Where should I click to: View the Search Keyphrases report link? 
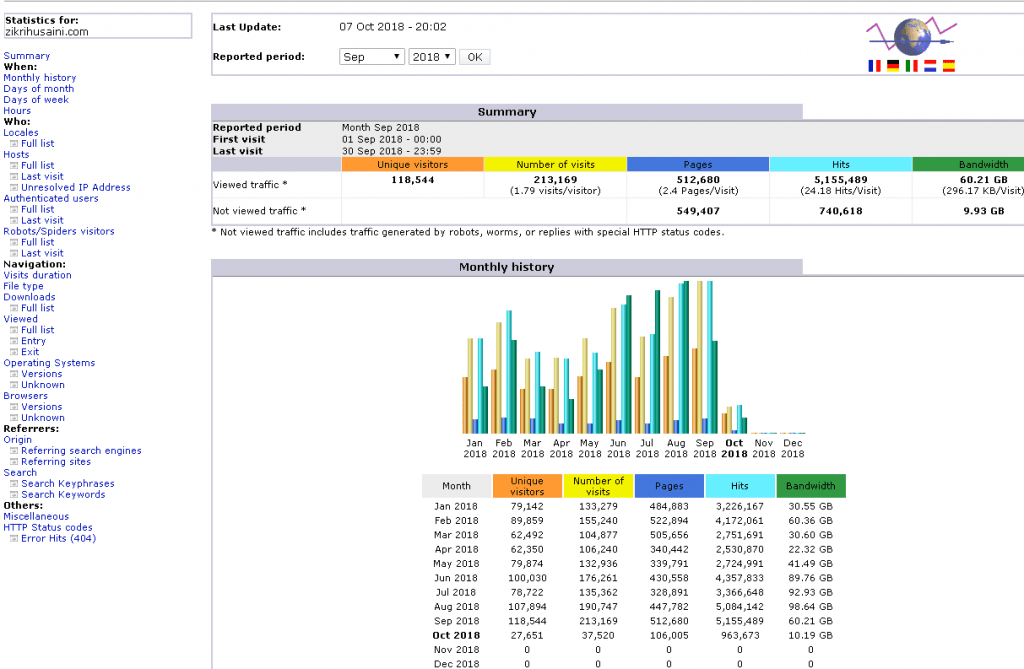68,484
